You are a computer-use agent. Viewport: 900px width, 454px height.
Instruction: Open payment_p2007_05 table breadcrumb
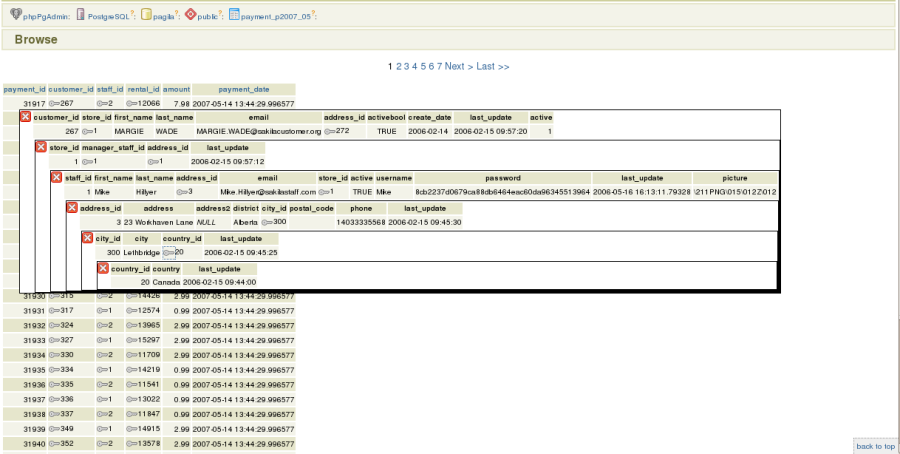(x=273, y=16)
